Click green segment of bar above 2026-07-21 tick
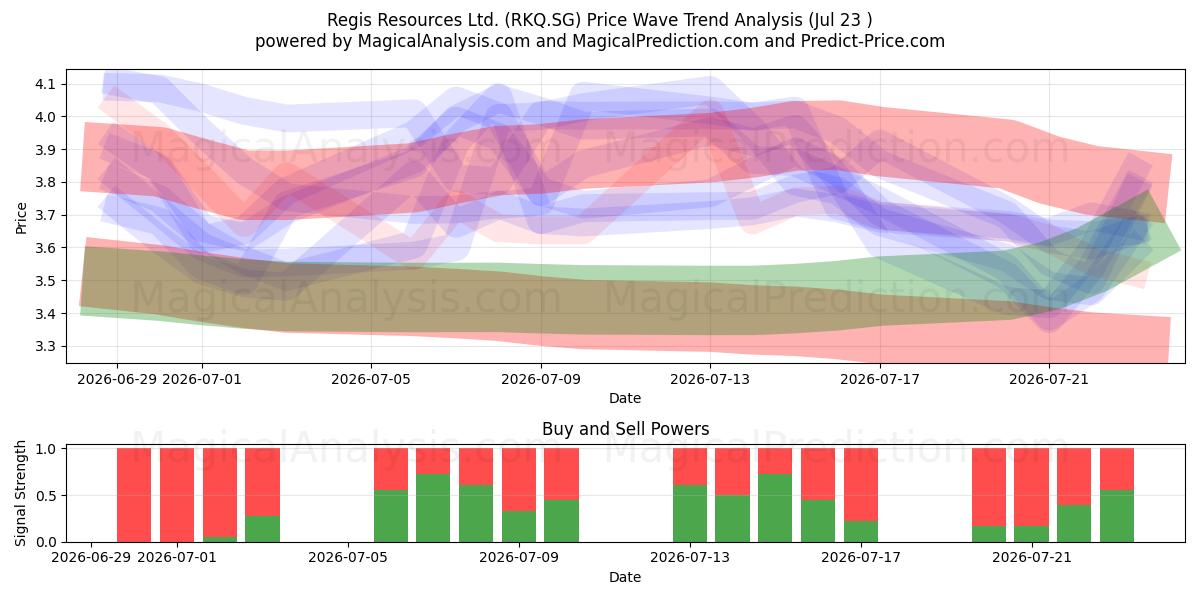Screen dimensions: 1200x600 1032,534
